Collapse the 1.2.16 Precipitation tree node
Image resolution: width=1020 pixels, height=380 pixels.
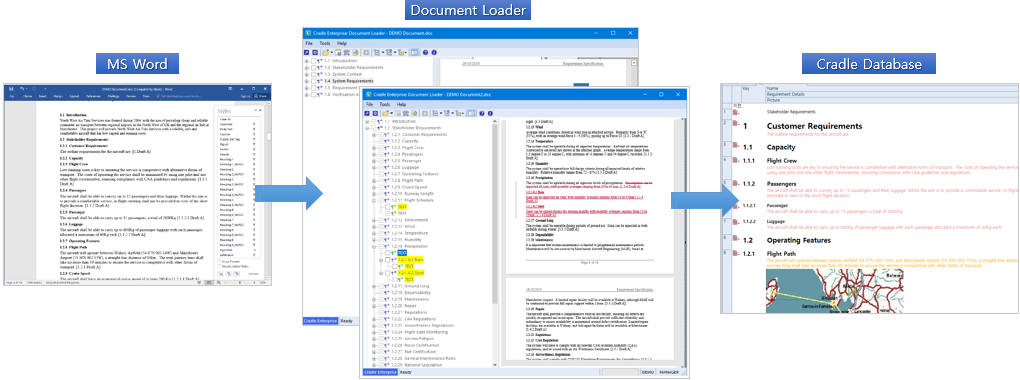(x=374, y=246)
